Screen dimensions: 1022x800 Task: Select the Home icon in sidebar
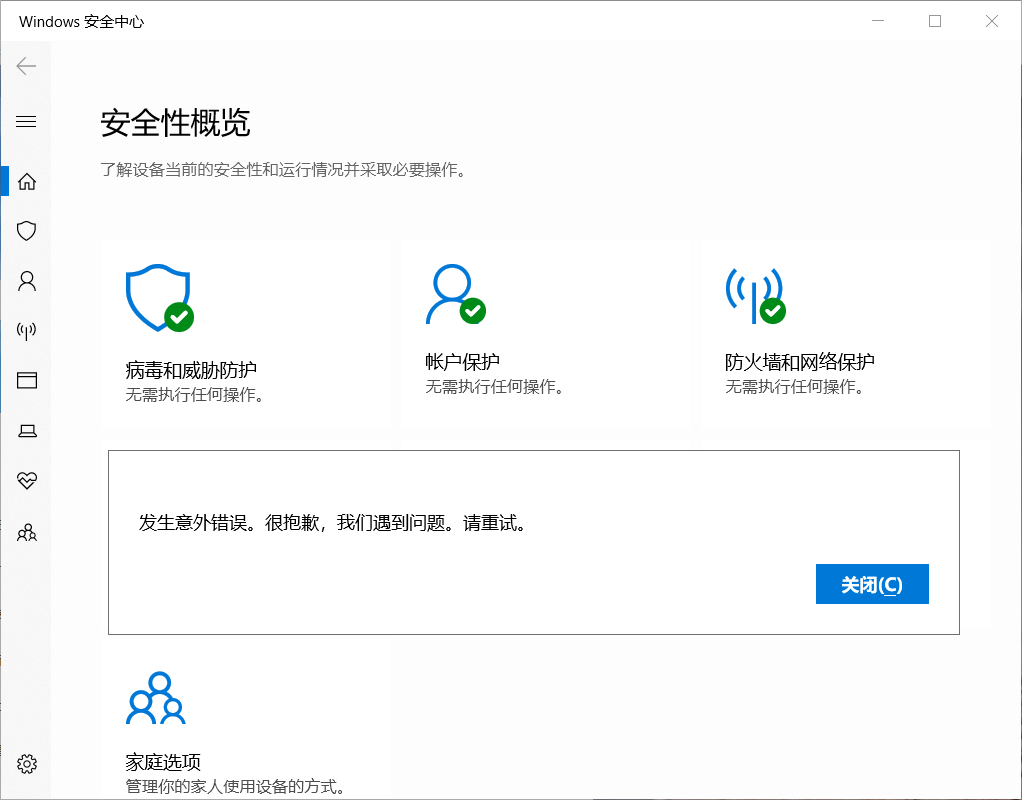coord(27,181)
